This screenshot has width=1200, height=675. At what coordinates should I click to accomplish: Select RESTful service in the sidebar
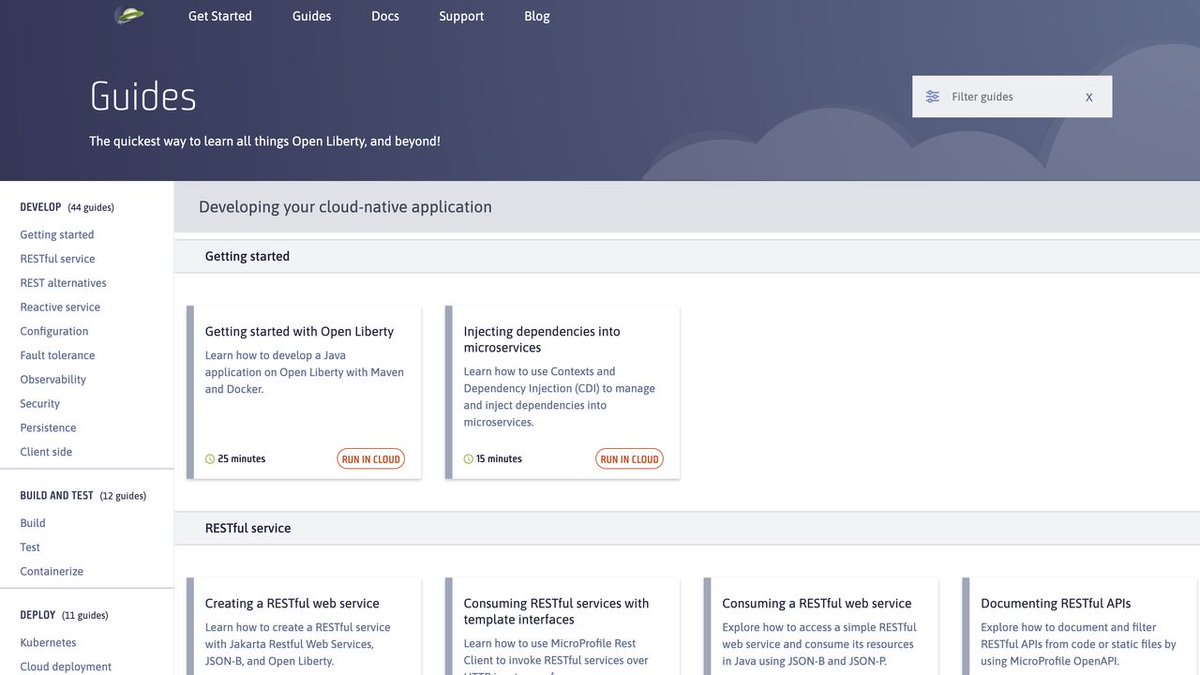point(58,259)
